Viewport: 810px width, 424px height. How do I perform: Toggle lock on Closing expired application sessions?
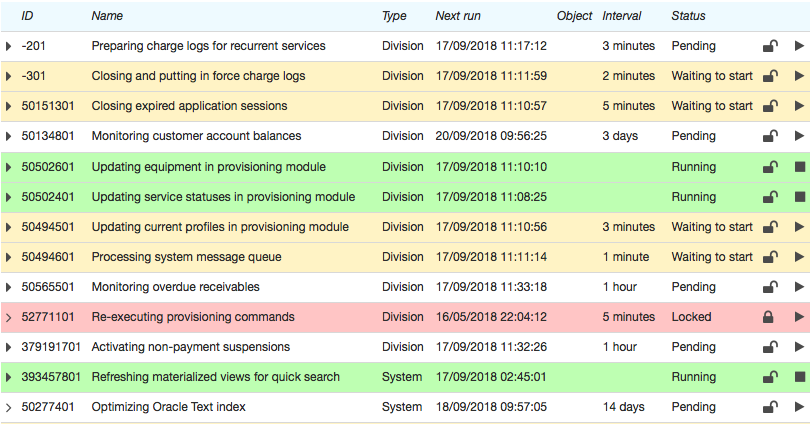pos(770,106)
